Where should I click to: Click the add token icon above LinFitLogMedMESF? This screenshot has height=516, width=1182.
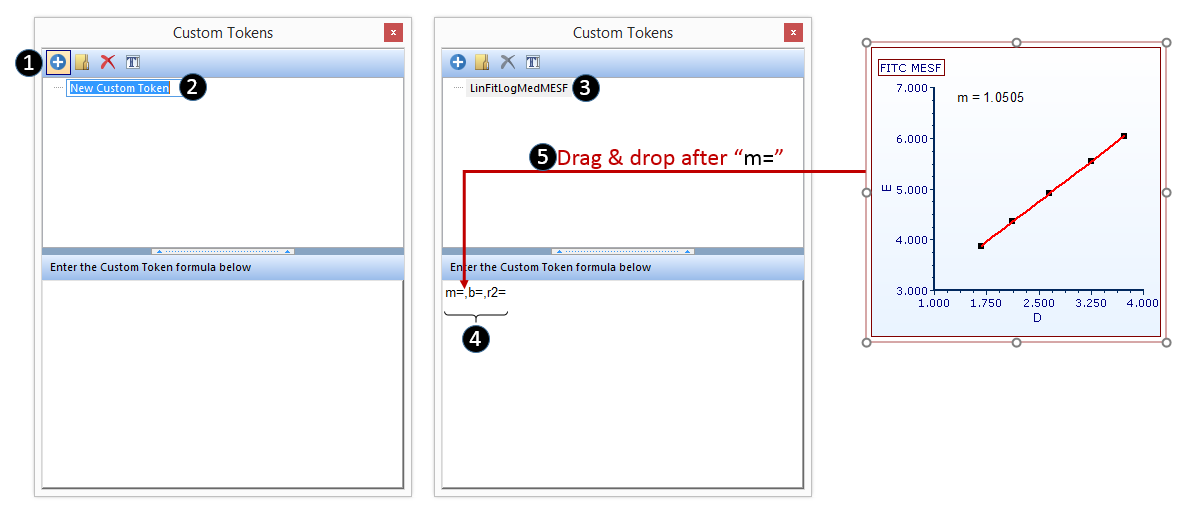pos(458,62)
